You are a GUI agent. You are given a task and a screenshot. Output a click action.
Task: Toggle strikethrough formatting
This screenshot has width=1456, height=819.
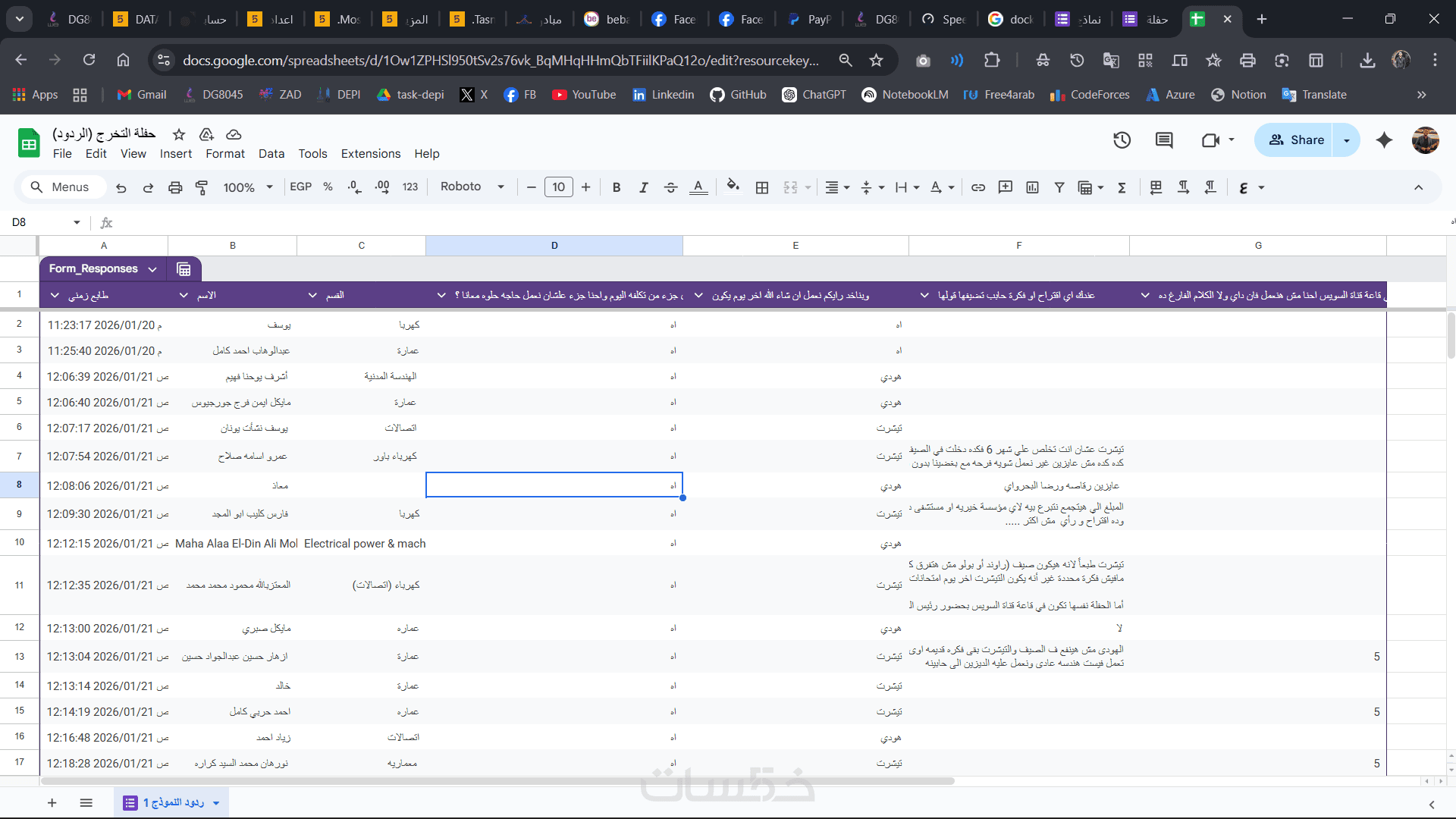[x=670, y=187]
